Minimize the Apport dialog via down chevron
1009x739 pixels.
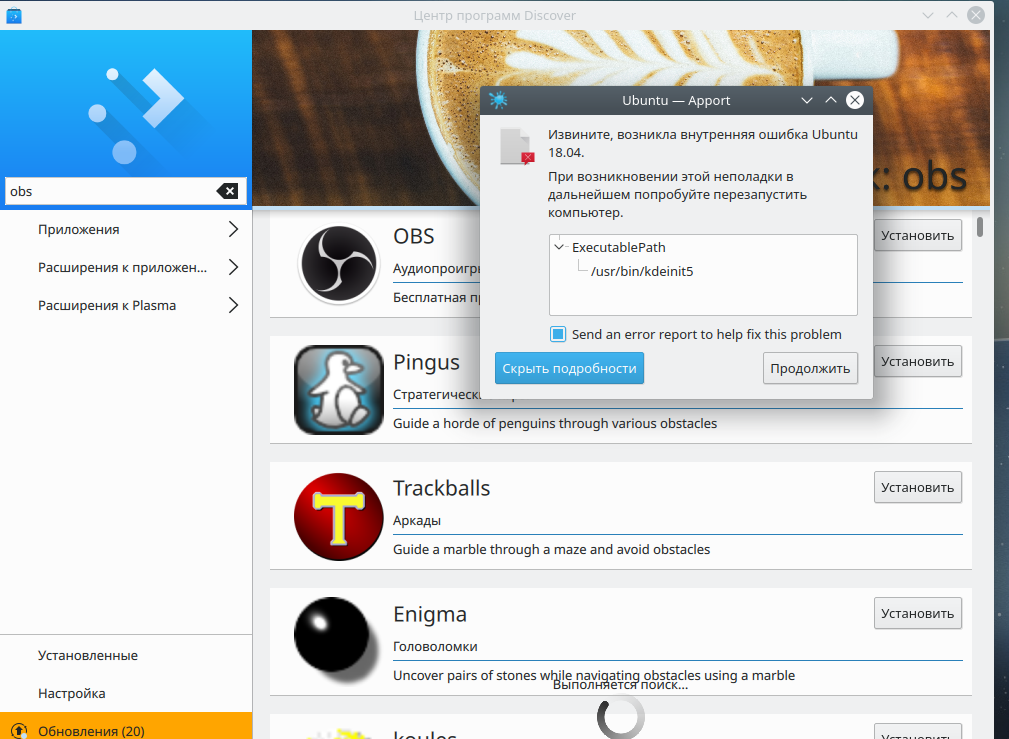click(806, 100)
